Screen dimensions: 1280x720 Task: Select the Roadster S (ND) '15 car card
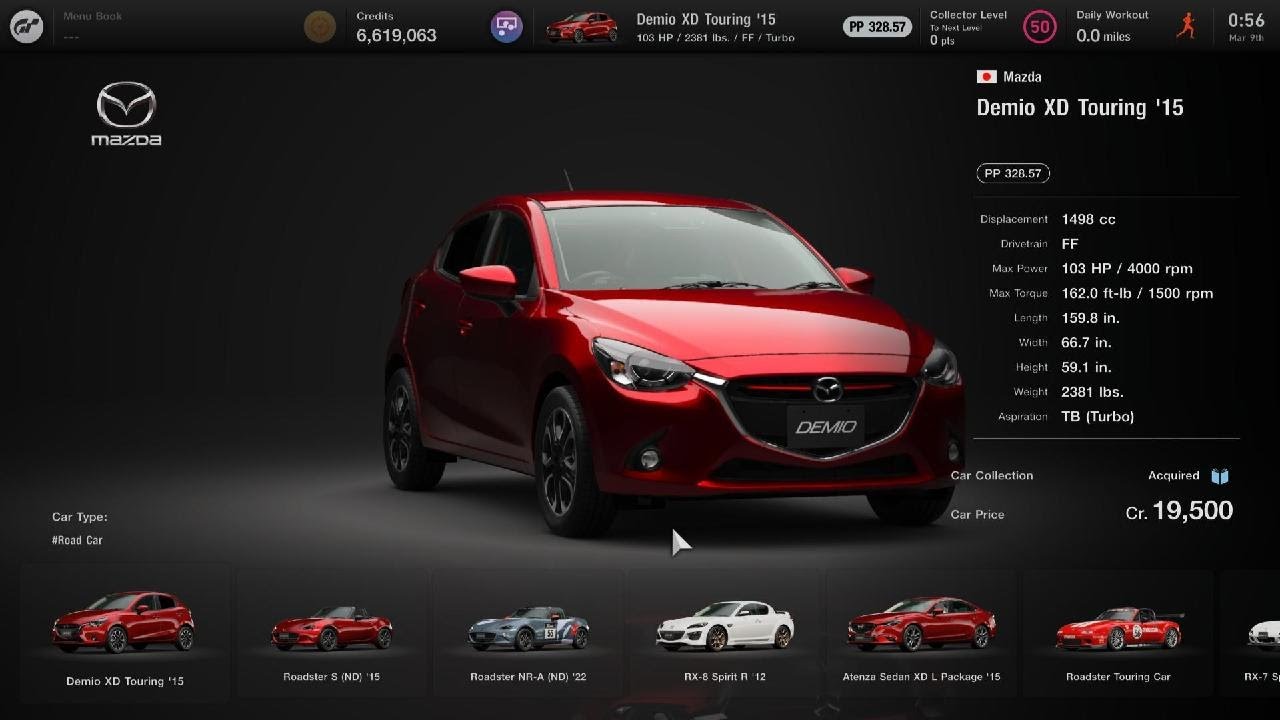point(331,633)
